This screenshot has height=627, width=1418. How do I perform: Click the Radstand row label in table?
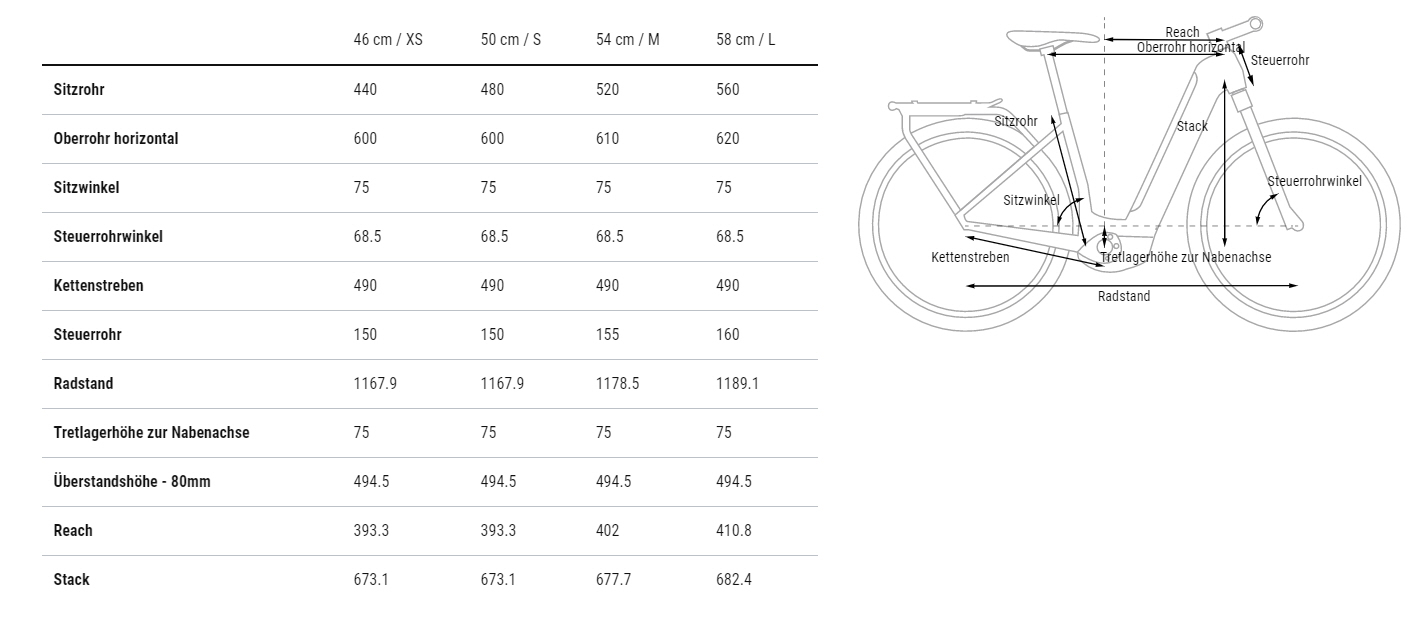click(x=83, y=383)
